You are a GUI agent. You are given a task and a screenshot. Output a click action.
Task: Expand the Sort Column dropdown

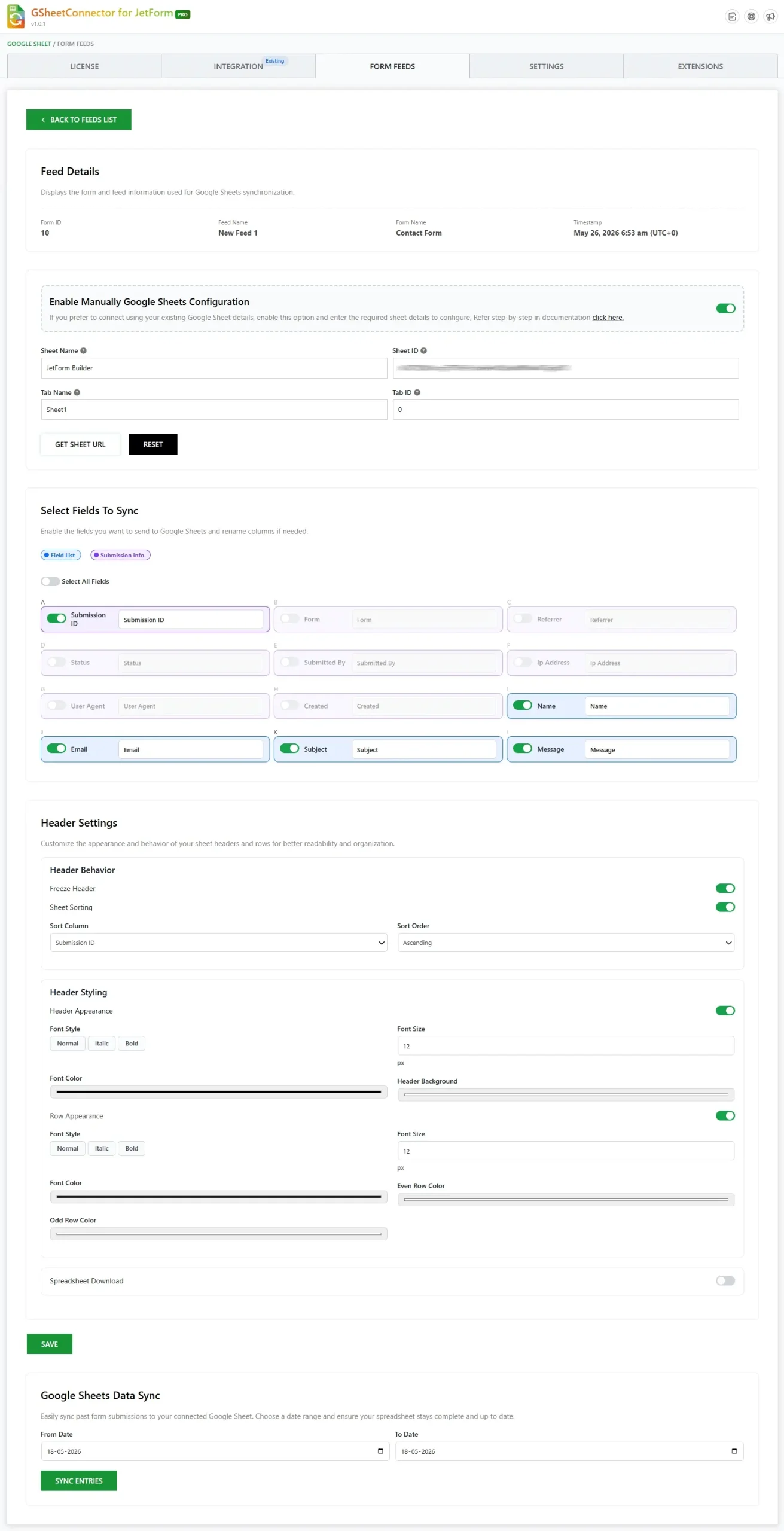click(218, 943)
